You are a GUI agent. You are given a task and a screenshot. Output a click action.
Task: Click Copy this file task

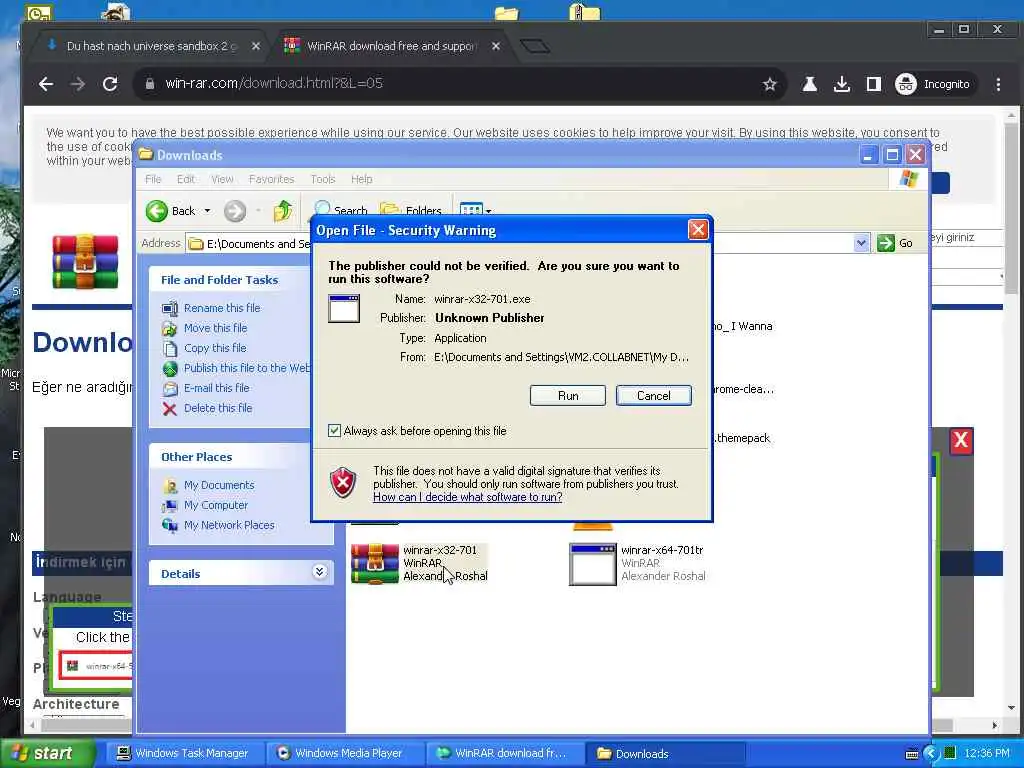[215, 348]
